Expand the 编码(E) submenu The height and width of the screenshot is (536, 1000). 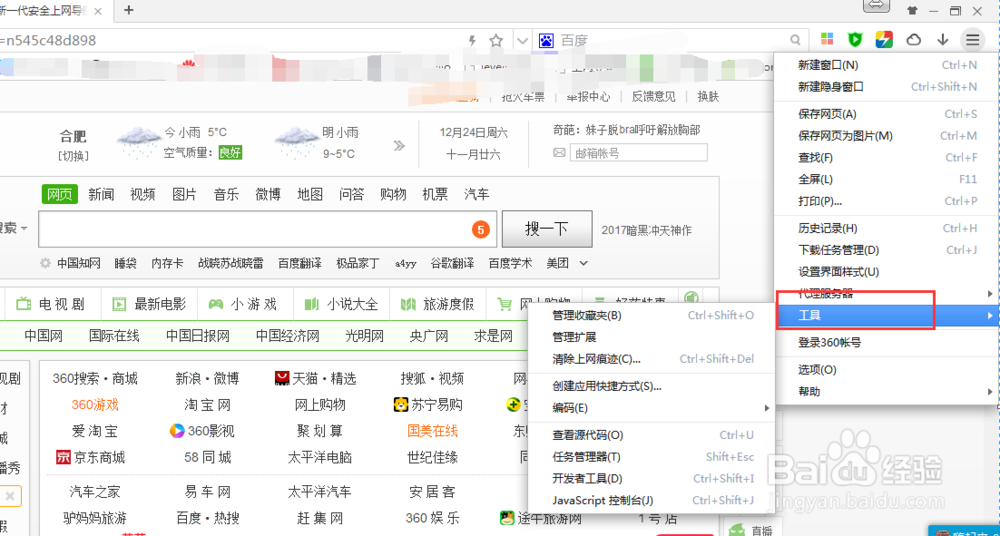point(652,408)
